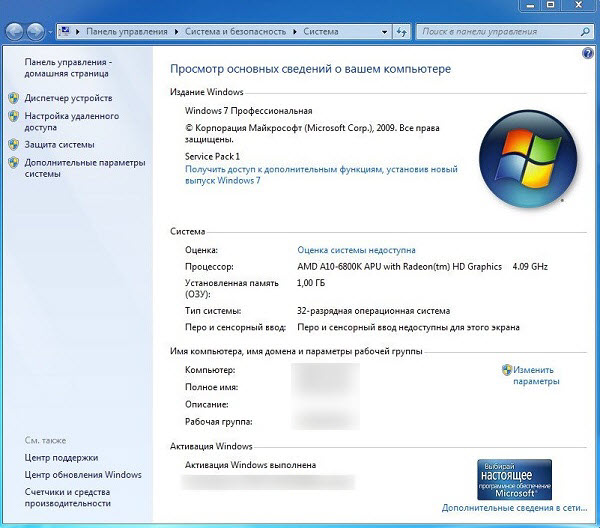Screen dimensions: 600x528
Task: Click the Windows logo image
Action: [528, 160]
